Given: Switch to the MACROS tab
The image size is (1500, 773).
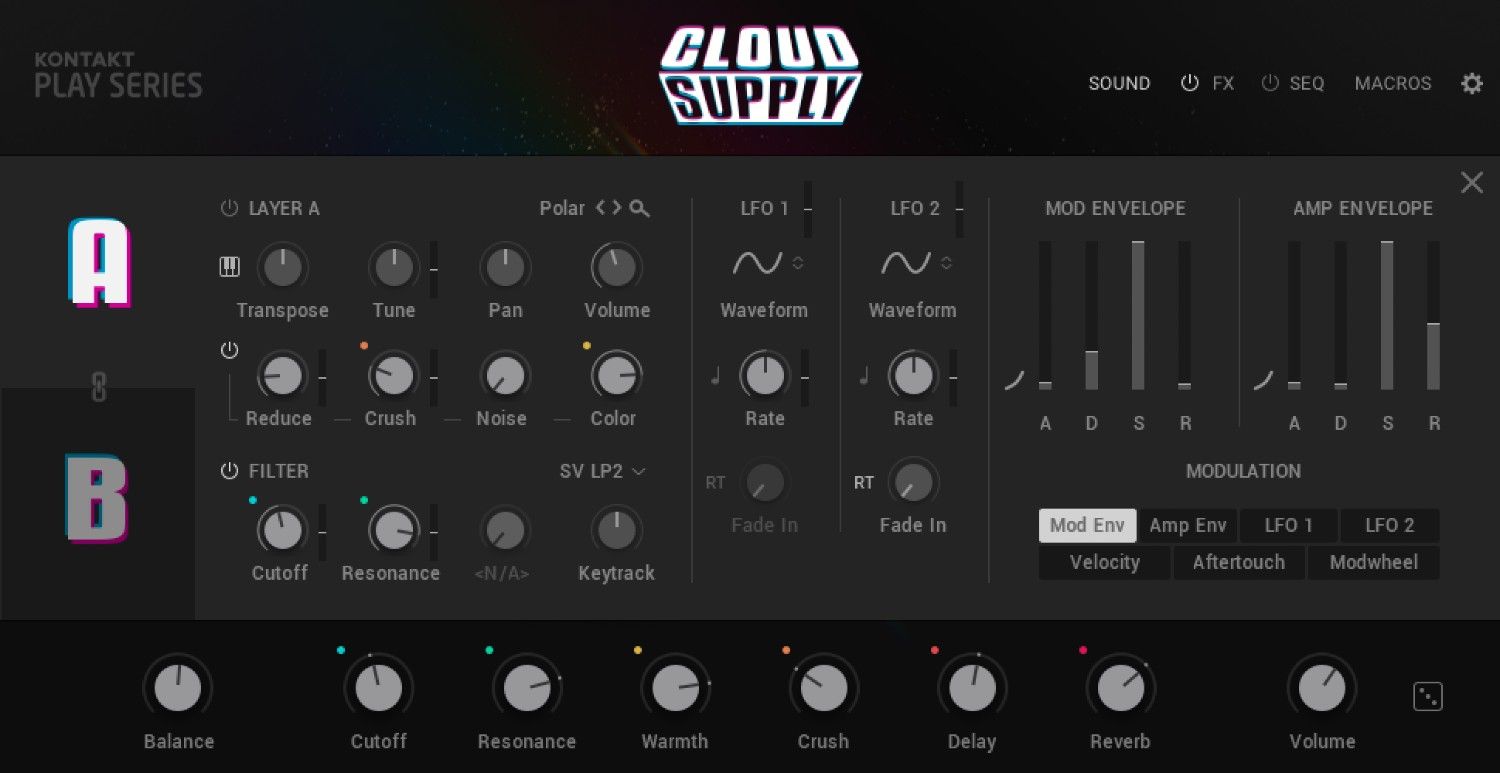Looking at the screenshot, I should pyautogui.click(x=1392, y=83).
